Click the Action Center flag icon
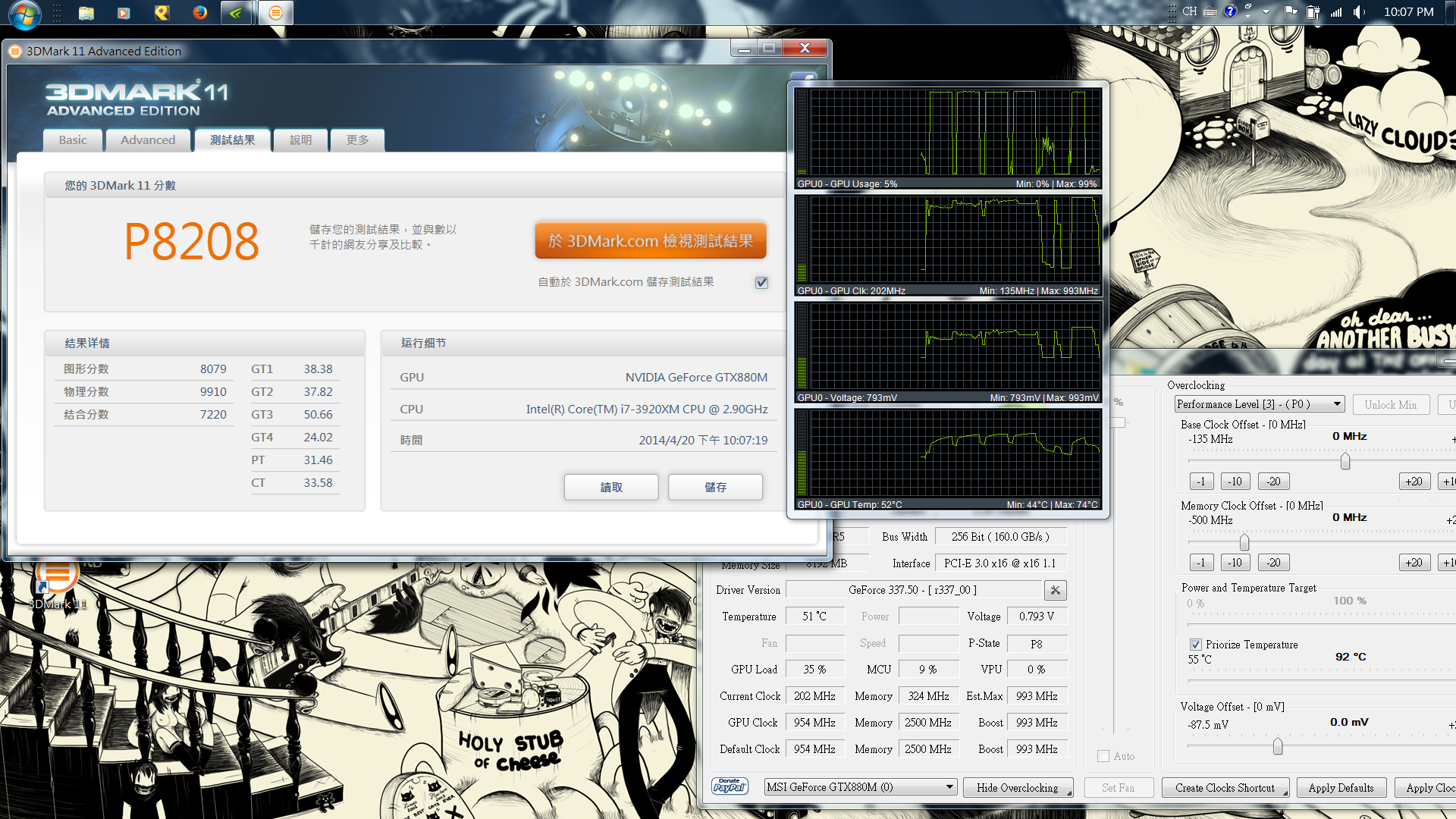The image size is (1456, 819). point(1290,11)
